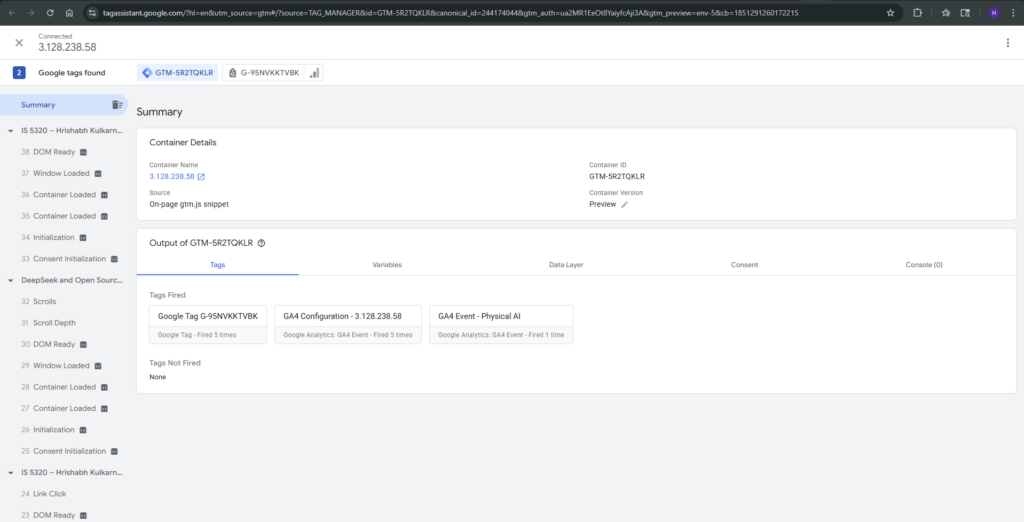1024x522 pixels.
Task: Click the browser address bar URL
Action: [450, 13]
